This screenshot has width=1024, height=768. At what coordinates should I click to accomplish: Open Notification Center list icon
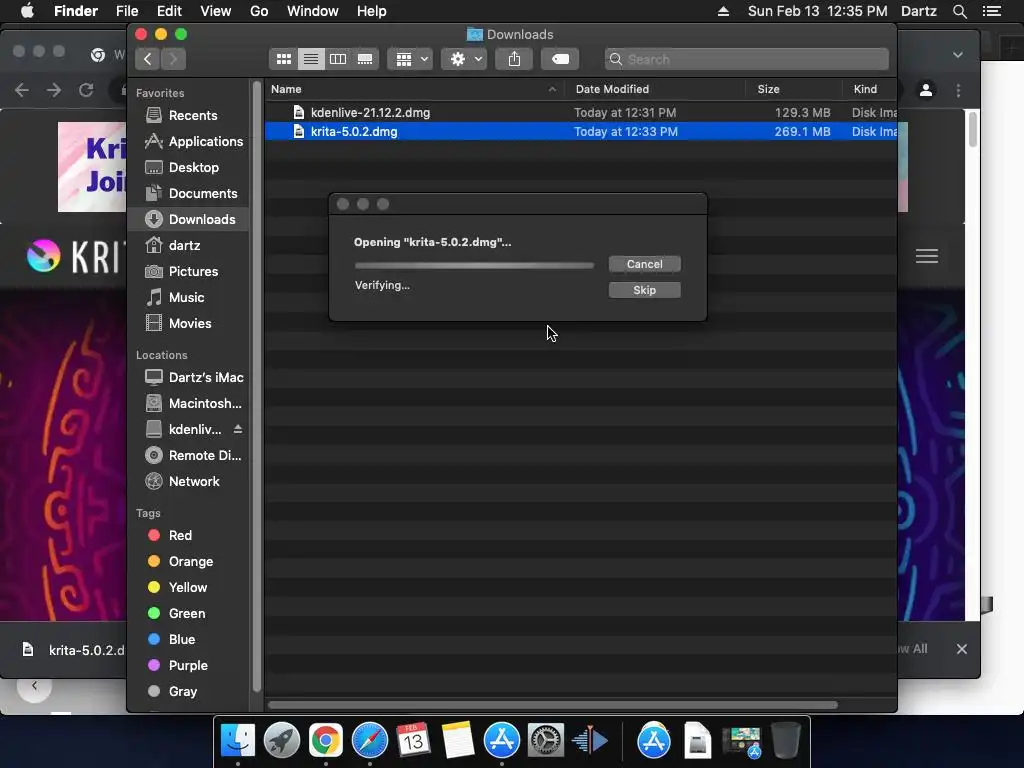tap(992, 11)
